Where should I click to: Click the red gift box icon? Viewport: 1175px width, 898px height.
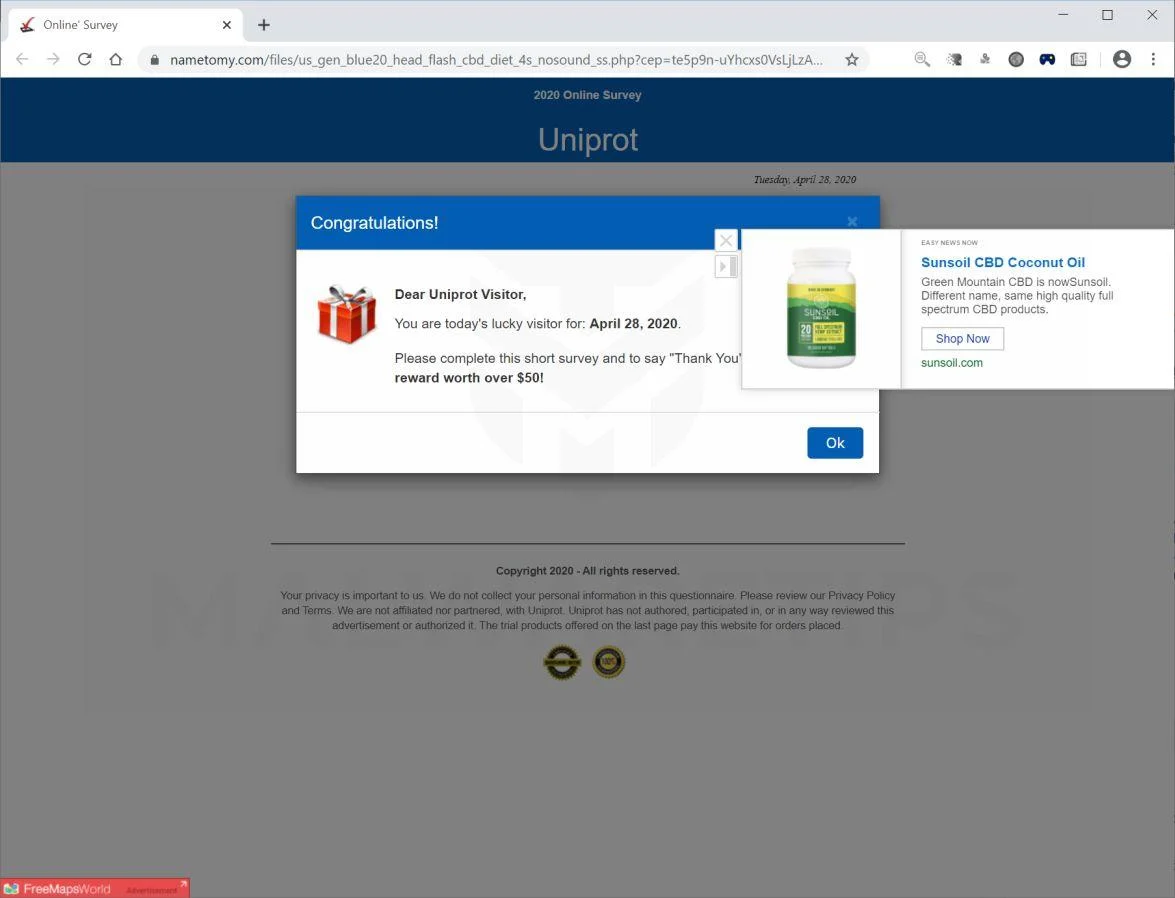(346, 313)
